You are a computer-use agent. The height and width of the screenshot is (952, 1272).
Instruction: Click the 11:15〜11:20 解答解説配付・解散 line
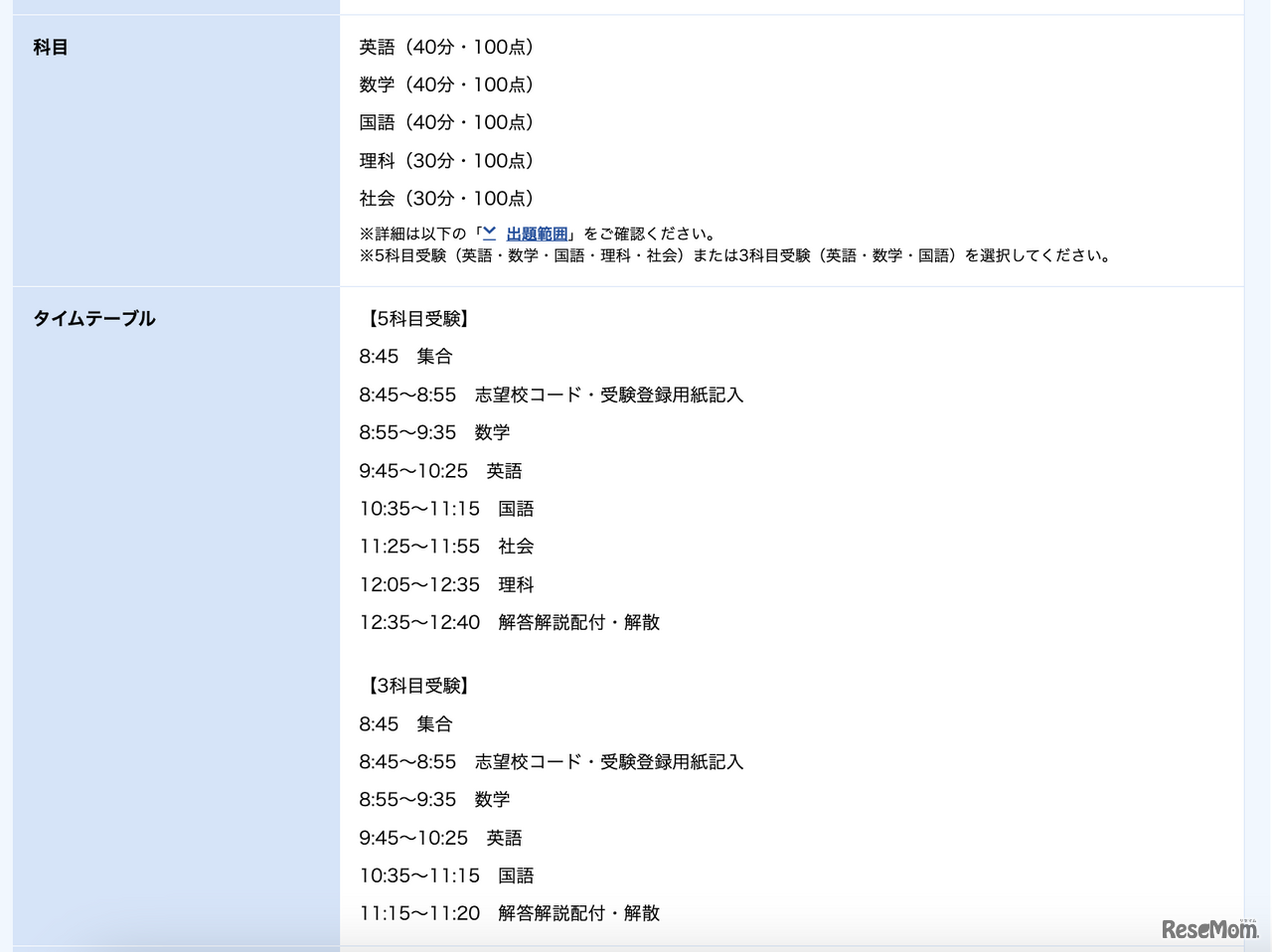(510, 912)
